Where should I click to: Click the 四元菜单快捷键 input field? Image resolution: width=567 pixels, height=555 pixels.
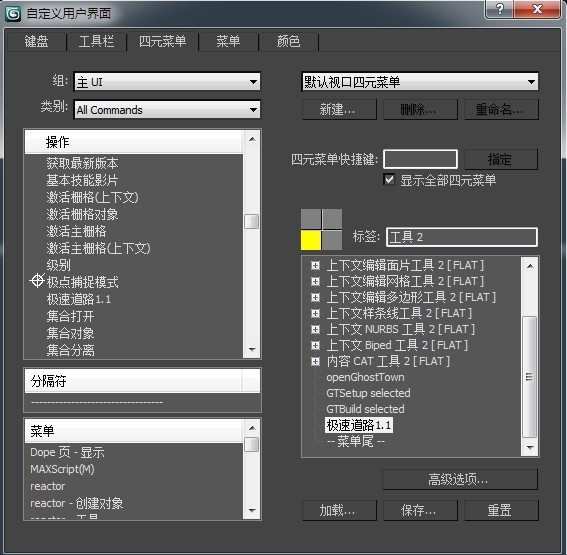420,159
